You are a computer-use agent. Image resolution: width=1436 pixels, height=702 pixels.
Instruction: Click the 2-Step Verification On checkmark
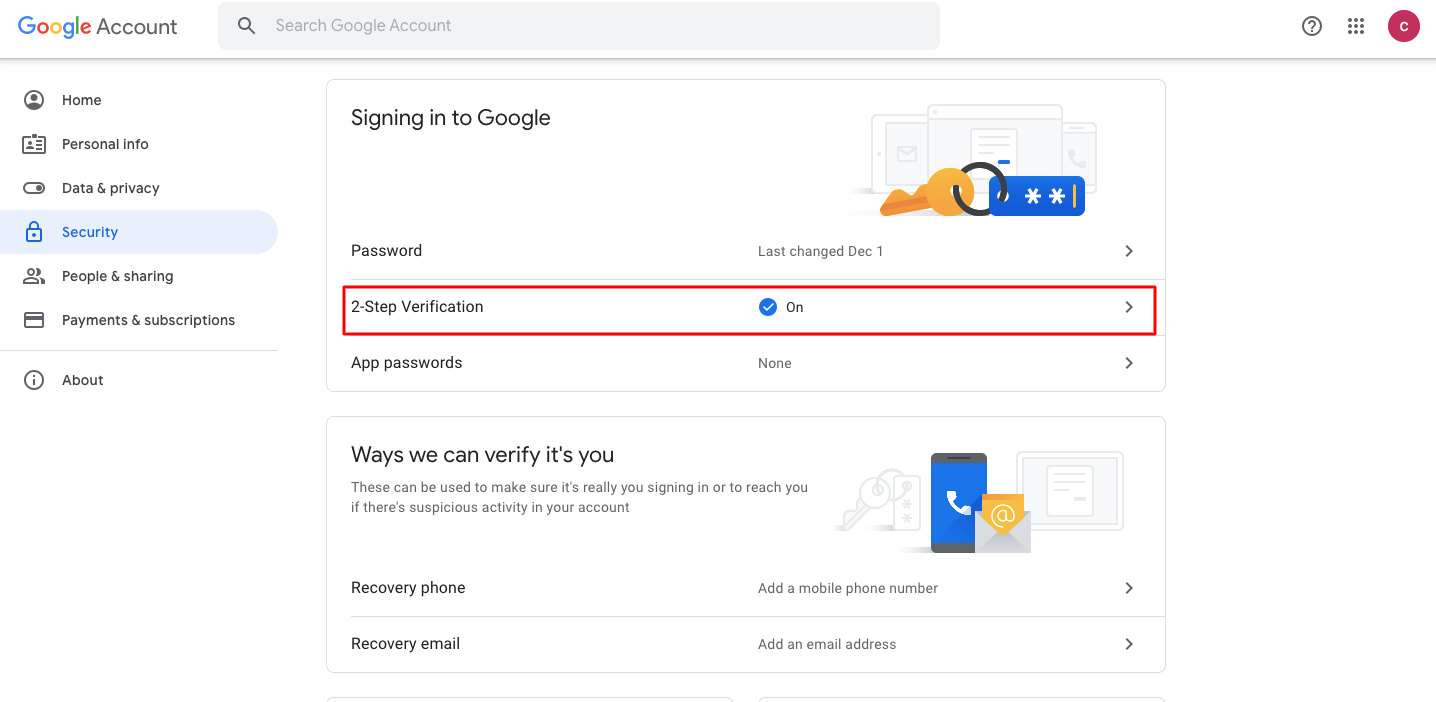pyautogui.click(x=768, y=307)
